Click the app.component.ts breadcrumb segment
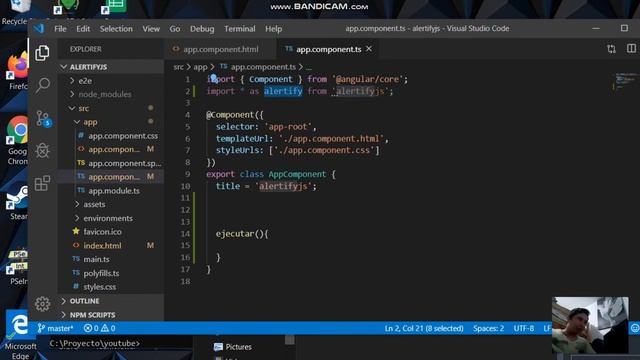Viewport: 640px width, 360px height. (x=258, y=67)
